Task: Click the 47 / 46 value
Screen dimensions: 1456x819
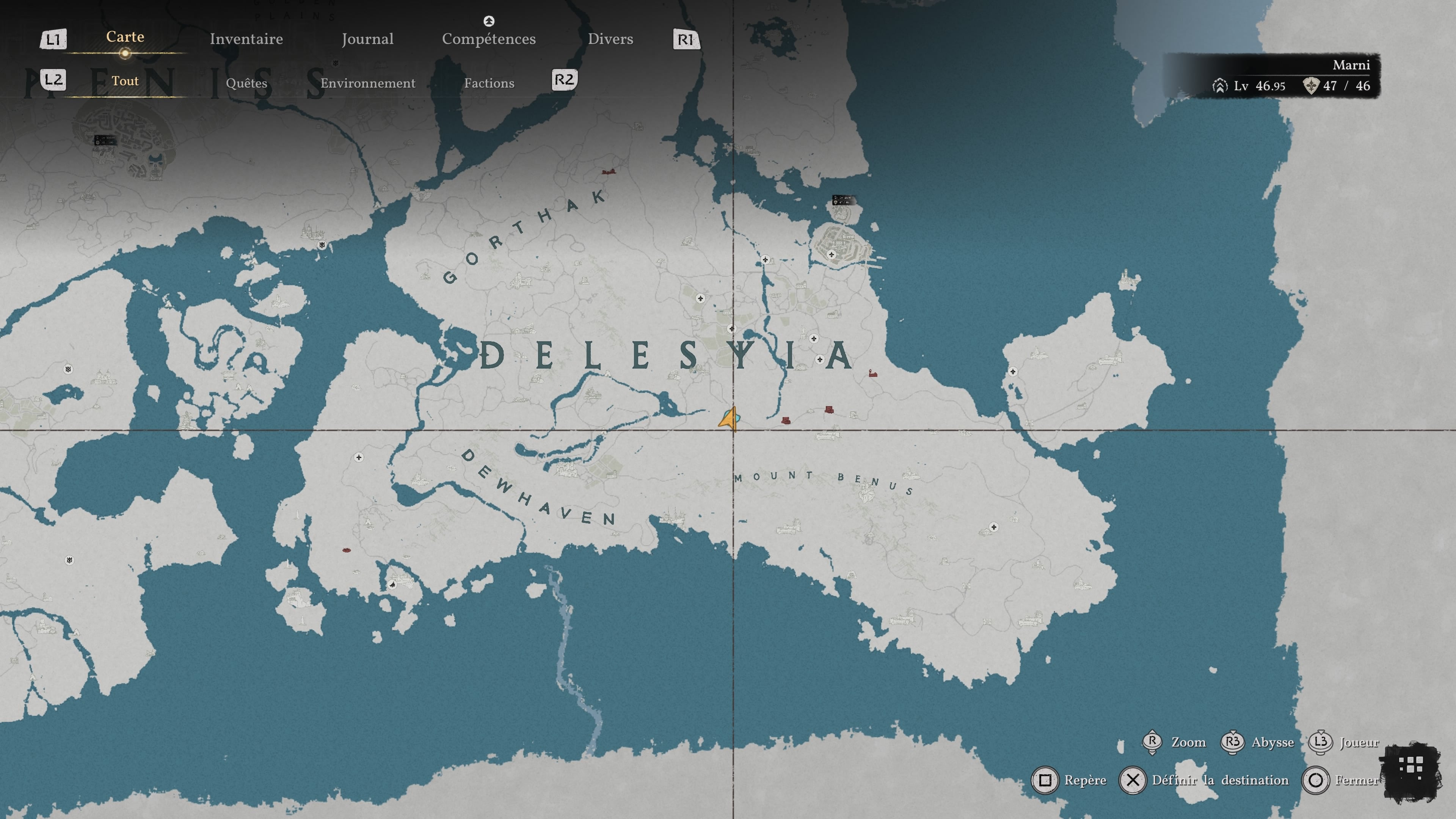Action: click(x=1346, y=86)
